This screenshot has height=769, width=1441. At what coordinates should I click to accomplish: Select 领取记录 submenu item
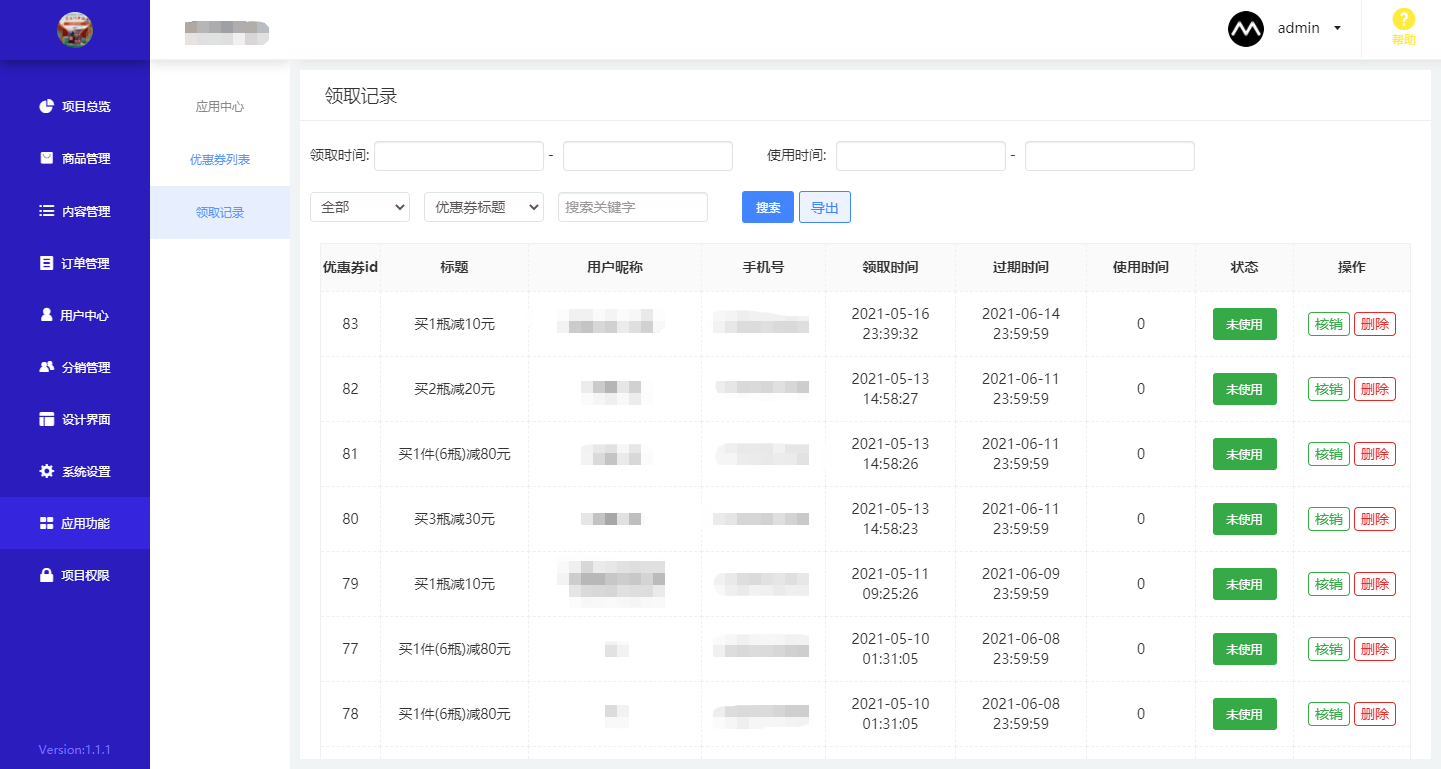tap(220, 213)
